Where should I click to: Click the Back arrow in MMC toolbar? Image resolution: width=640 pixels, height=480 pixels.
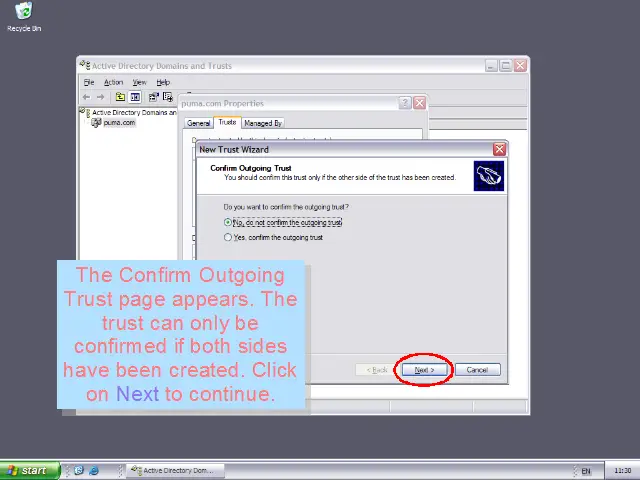coord(86,97)
